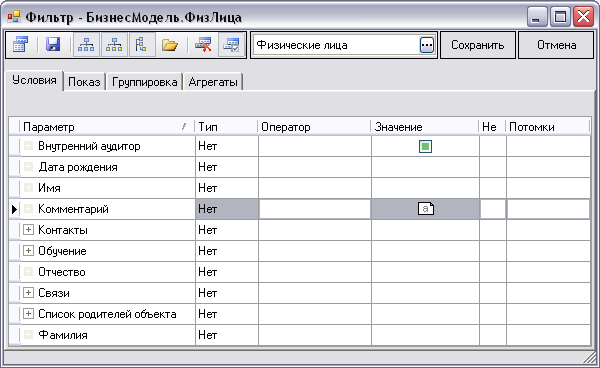This screenshot has height=368, width=600.
Task: Switch to the Условия tab
Action: 34,80
